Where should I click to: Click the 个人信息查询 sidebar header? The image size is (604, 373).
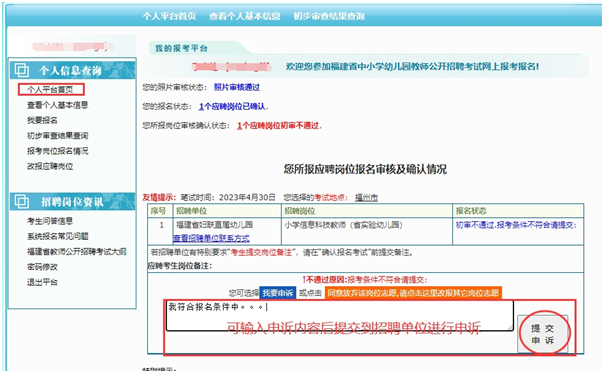pyautogui.click(x=72, y=71)
